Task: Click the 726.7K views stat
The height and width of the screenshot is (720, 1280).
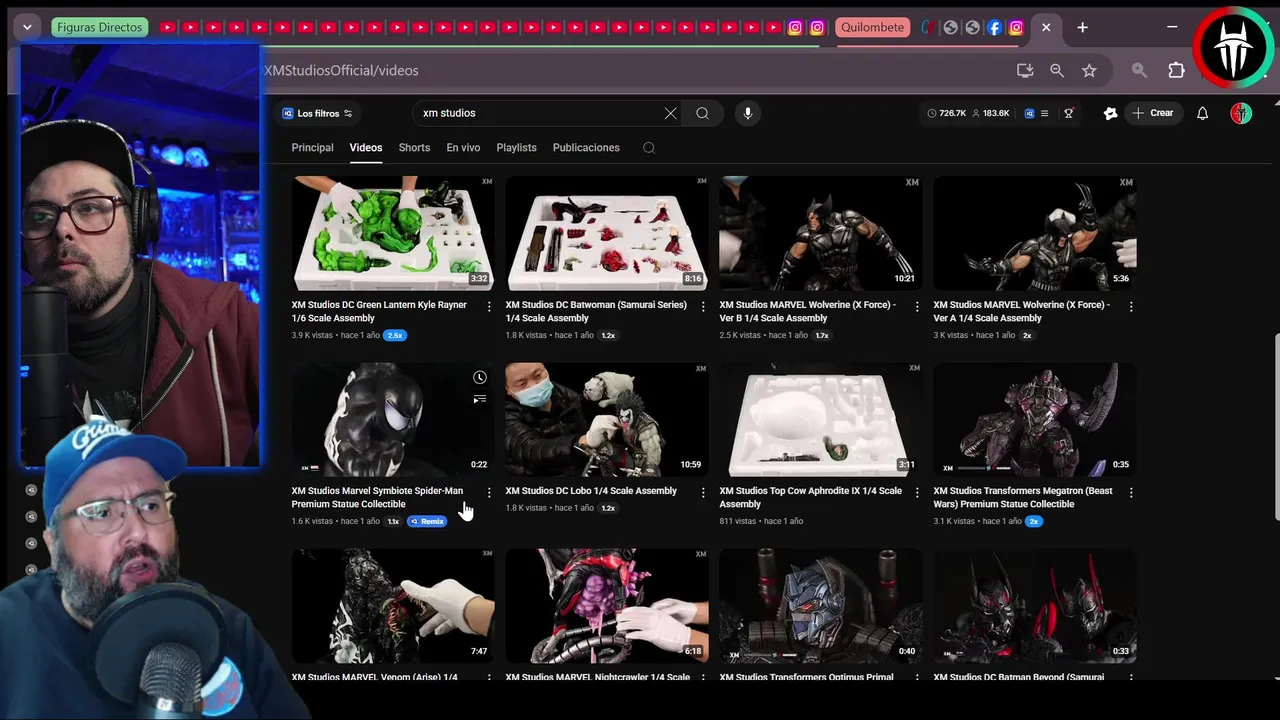Action: click(946, 114)
